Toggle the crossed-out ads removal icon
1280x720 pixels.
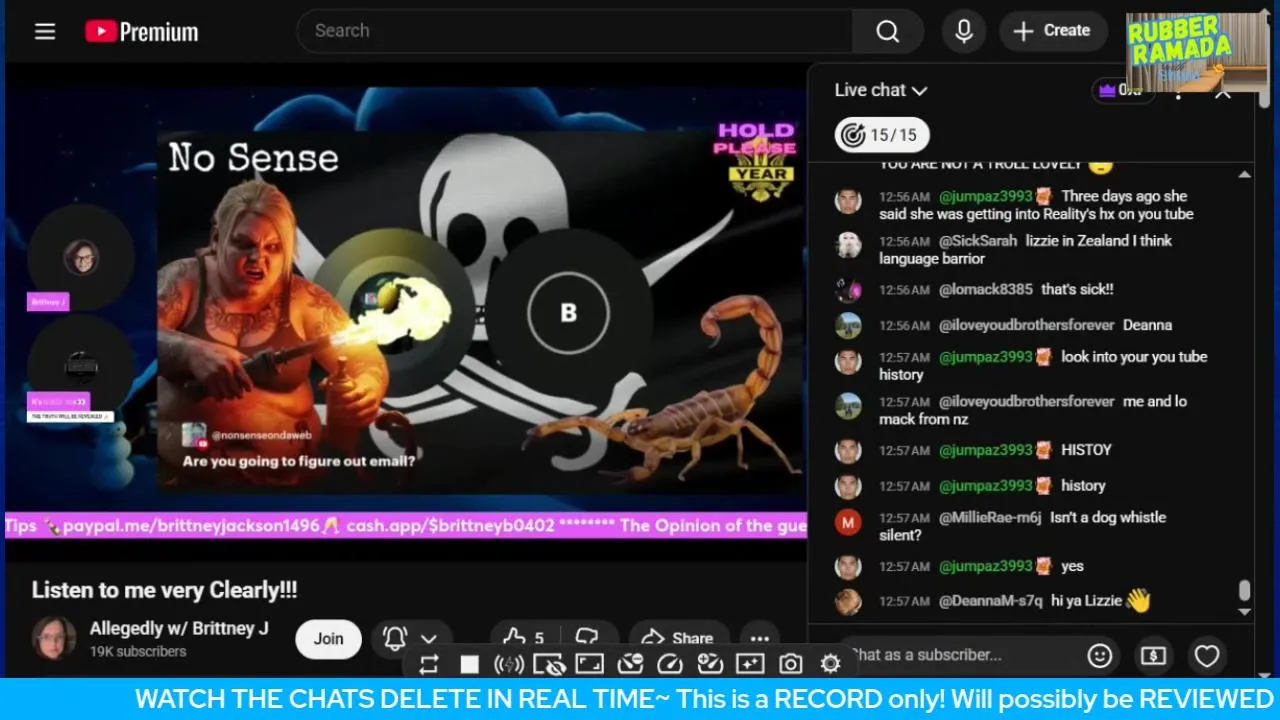click(549, 664)
